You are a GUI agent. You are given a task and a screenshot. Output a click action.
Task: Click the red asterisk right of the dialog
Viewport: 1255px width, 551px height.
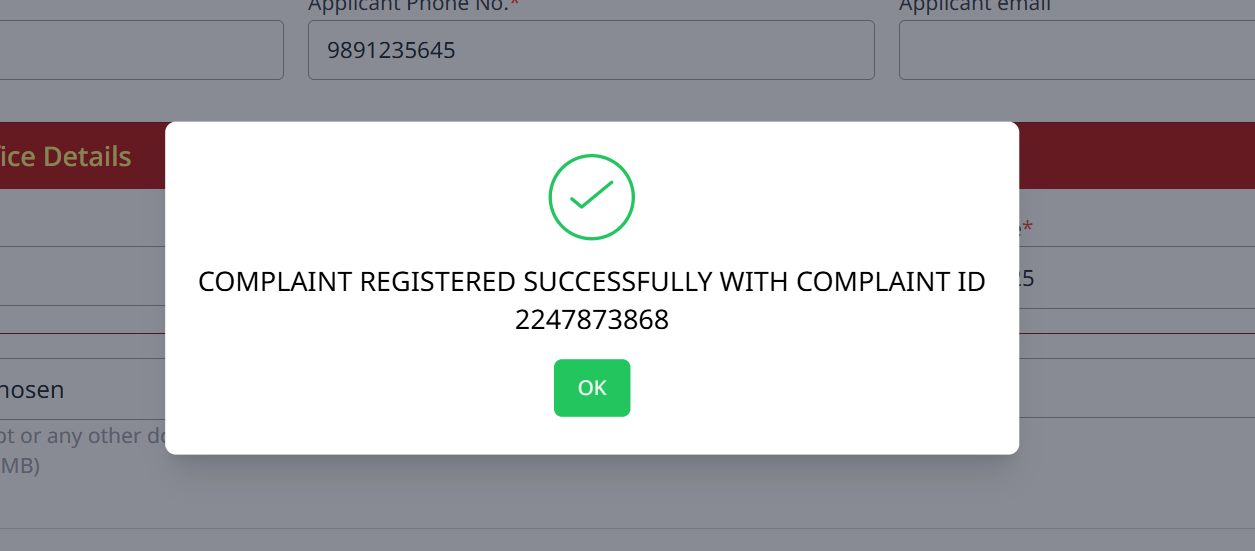[1027, 228]
